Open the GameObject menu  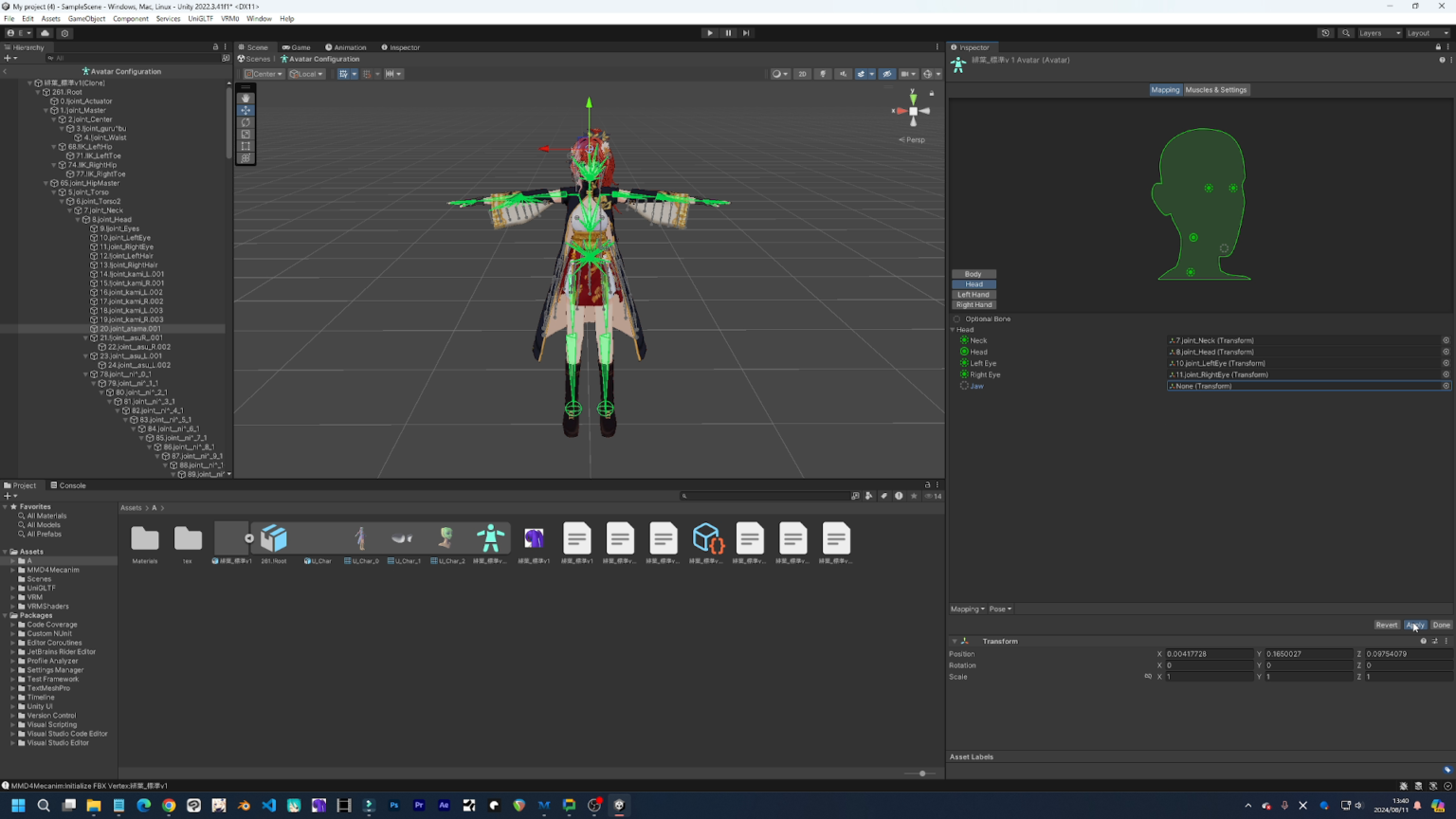(86, 18)
